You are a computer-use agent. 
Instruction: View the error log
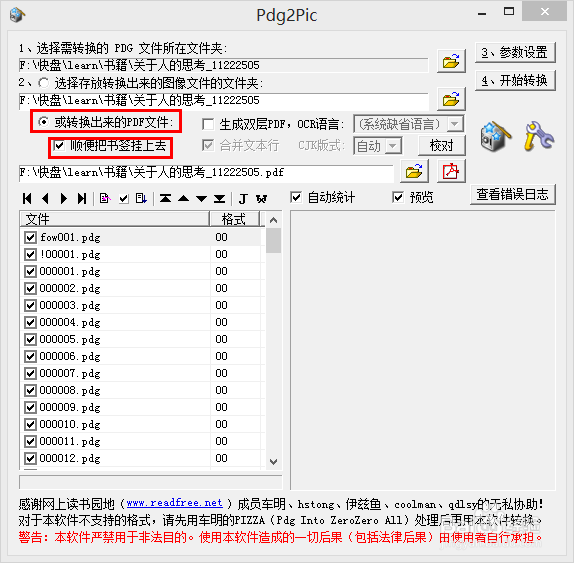click(x=512, y=194)
